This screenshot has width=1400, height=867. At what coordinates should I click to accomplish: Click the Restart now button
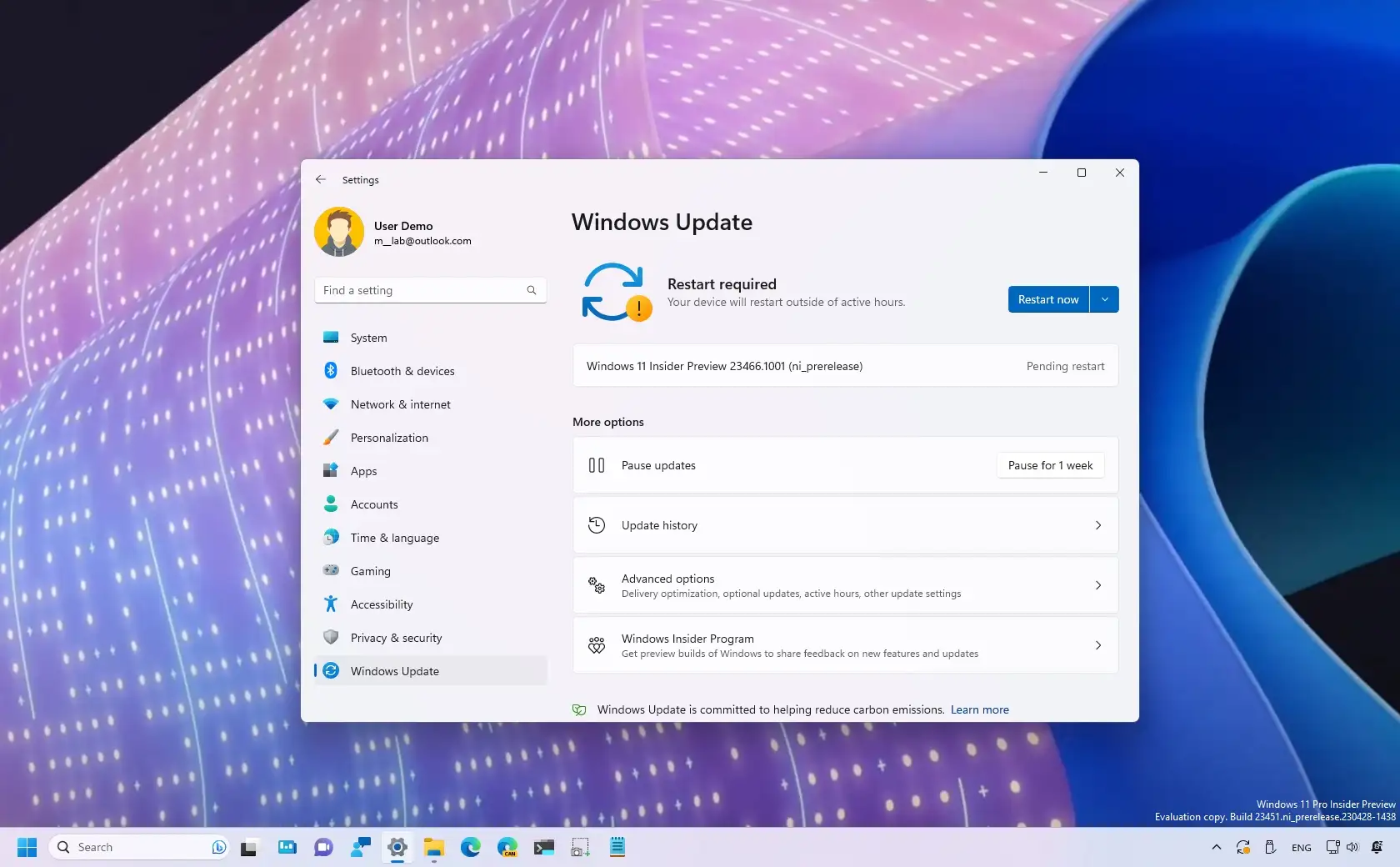click(x=1048, y=299)
